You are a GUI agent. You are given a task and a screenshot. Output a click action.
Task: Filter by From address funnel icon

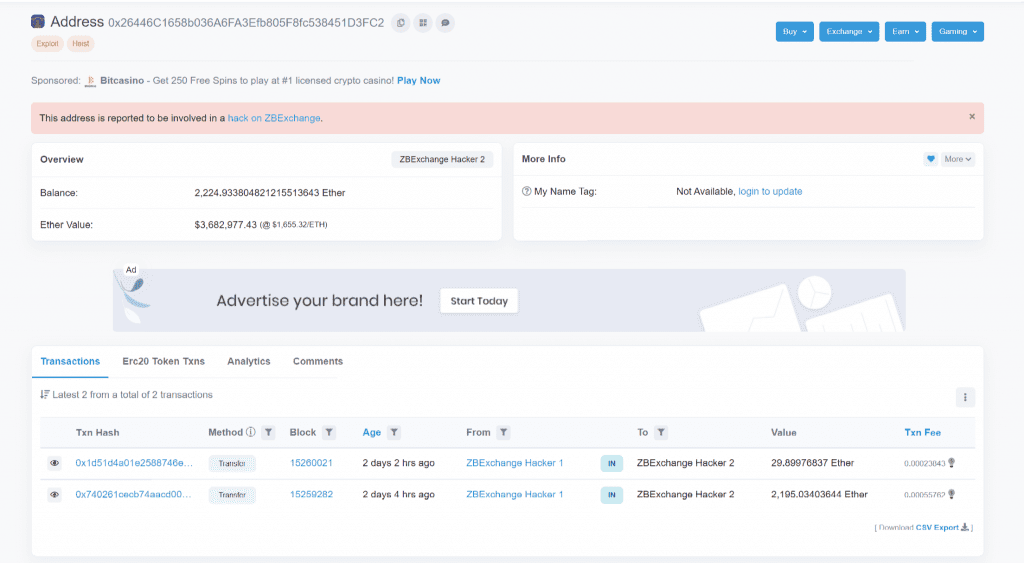click(x=504, y=432)
